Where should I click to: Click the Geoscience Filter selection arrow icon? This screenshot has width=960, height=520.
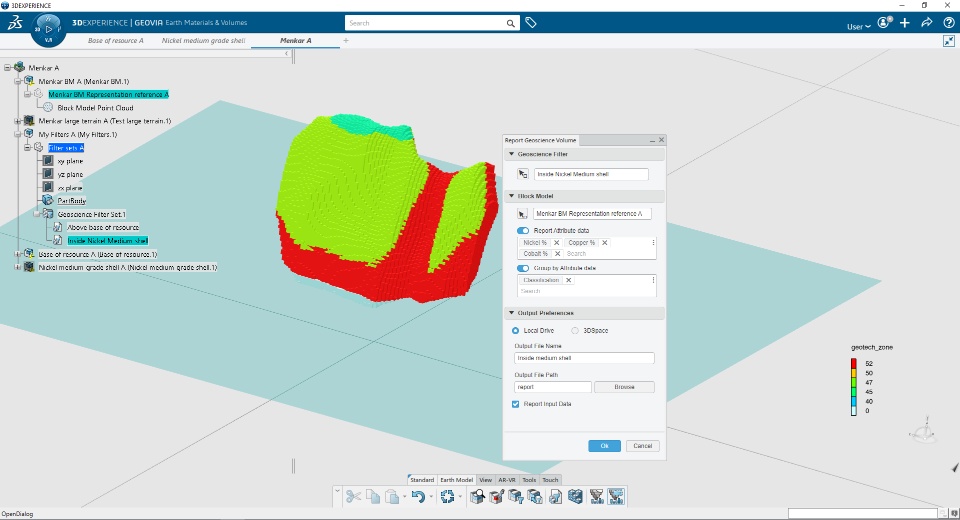tap(523, 174)
